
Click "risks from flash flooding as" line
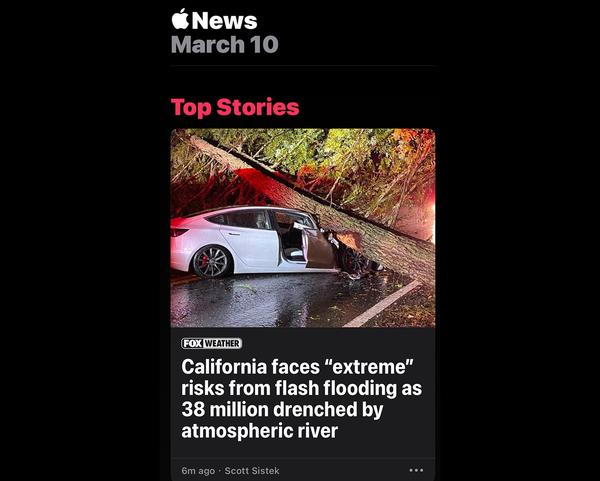tap(302, 388)
